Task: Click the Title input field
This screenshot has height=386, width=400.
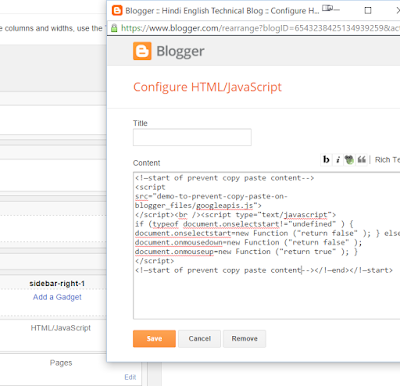Action: point(192,137)
